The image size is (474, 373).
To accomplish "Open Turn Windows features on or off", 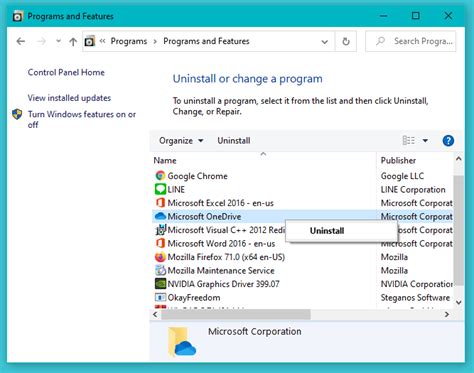I will (x=82, y=119).
